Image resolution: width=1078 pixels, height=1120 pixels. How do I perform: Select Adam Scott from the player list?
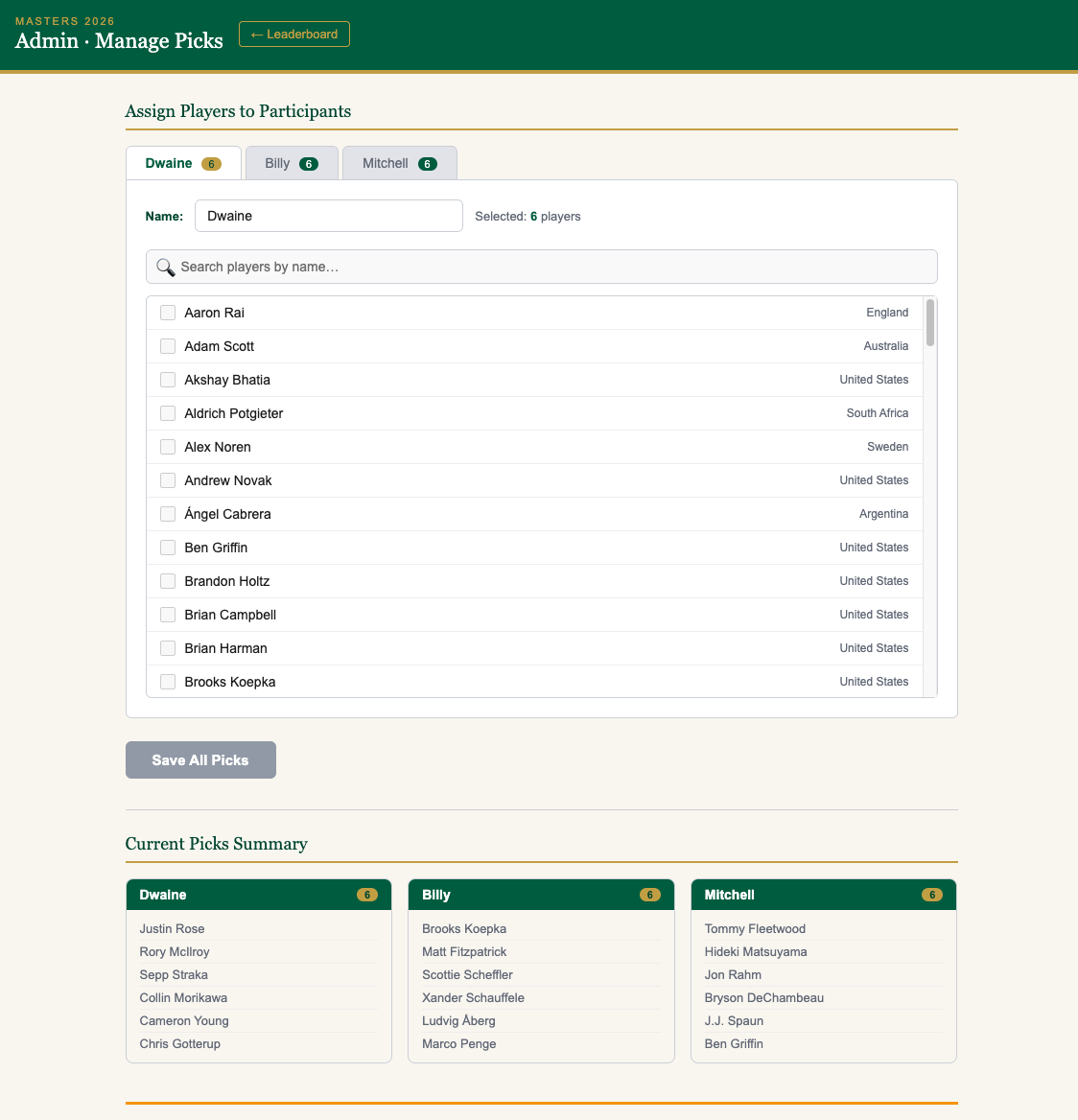(168, 346)
